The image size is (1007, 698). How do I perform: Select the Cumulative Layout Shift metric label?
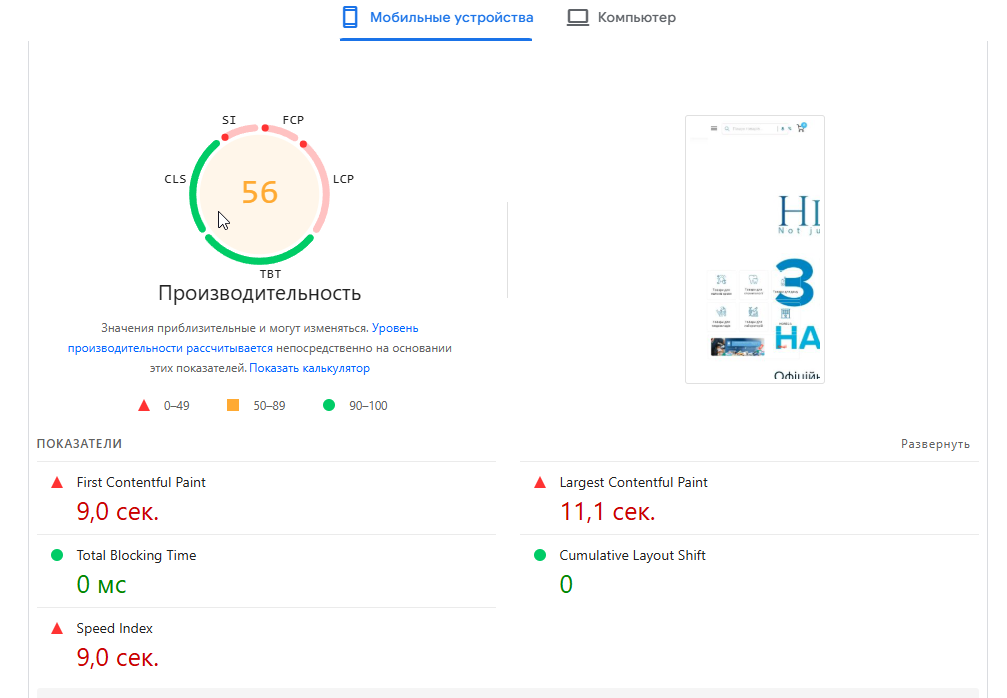pos(632,555)
